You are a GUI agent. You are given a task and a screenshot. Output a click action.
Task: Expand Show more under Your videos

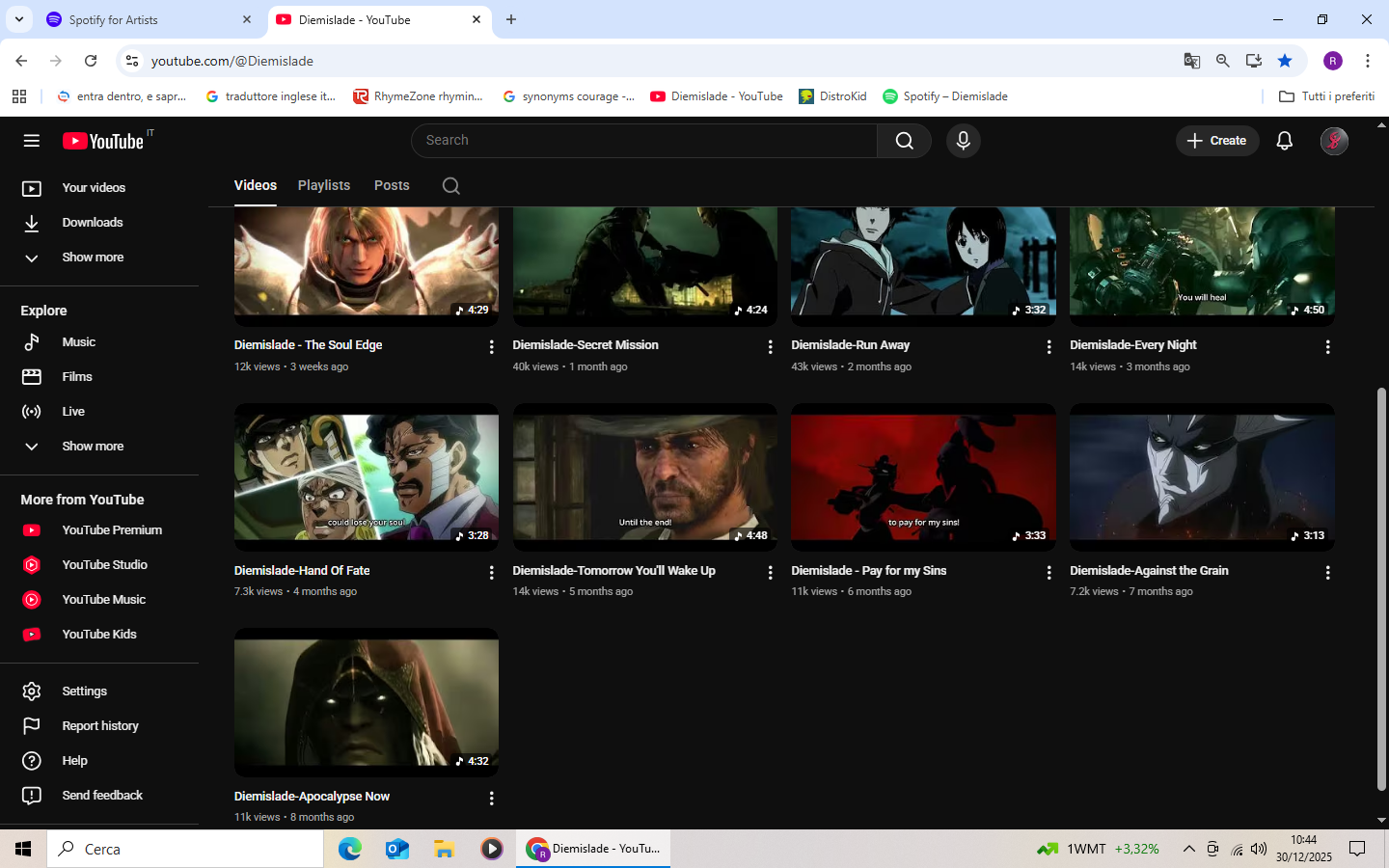click(93, 258)
